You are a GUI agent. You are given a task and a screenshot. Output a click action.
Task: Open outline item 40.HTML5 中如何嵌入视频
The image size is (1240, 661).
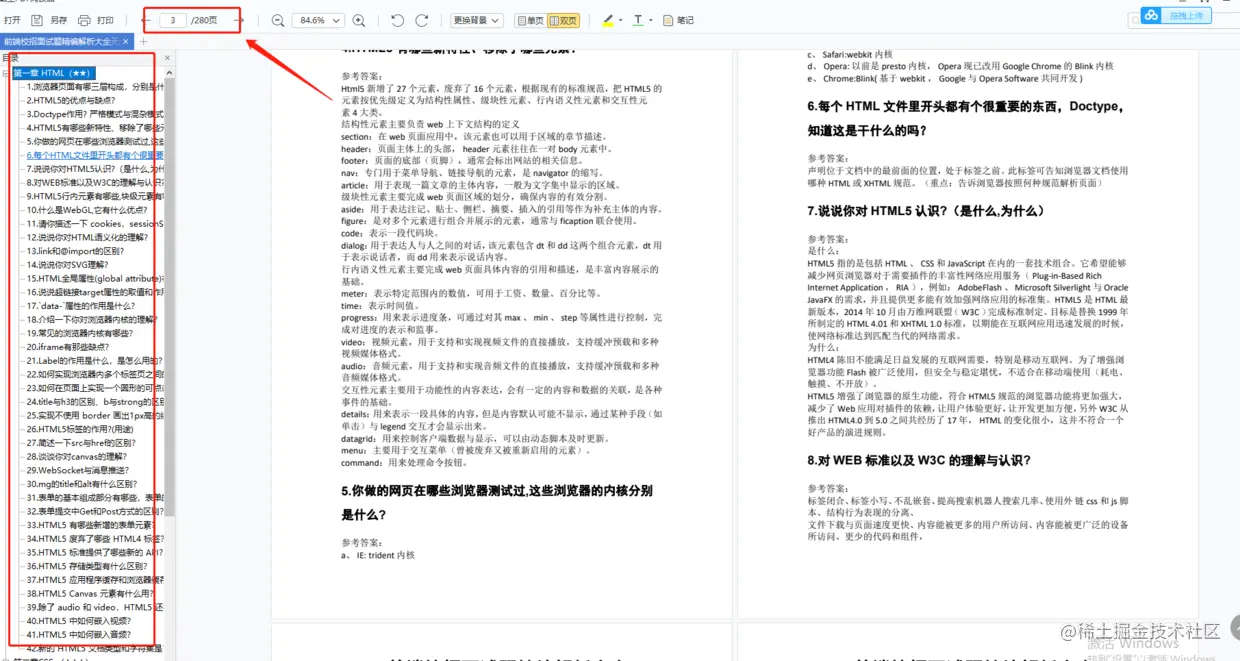click(x=80, y=620)
